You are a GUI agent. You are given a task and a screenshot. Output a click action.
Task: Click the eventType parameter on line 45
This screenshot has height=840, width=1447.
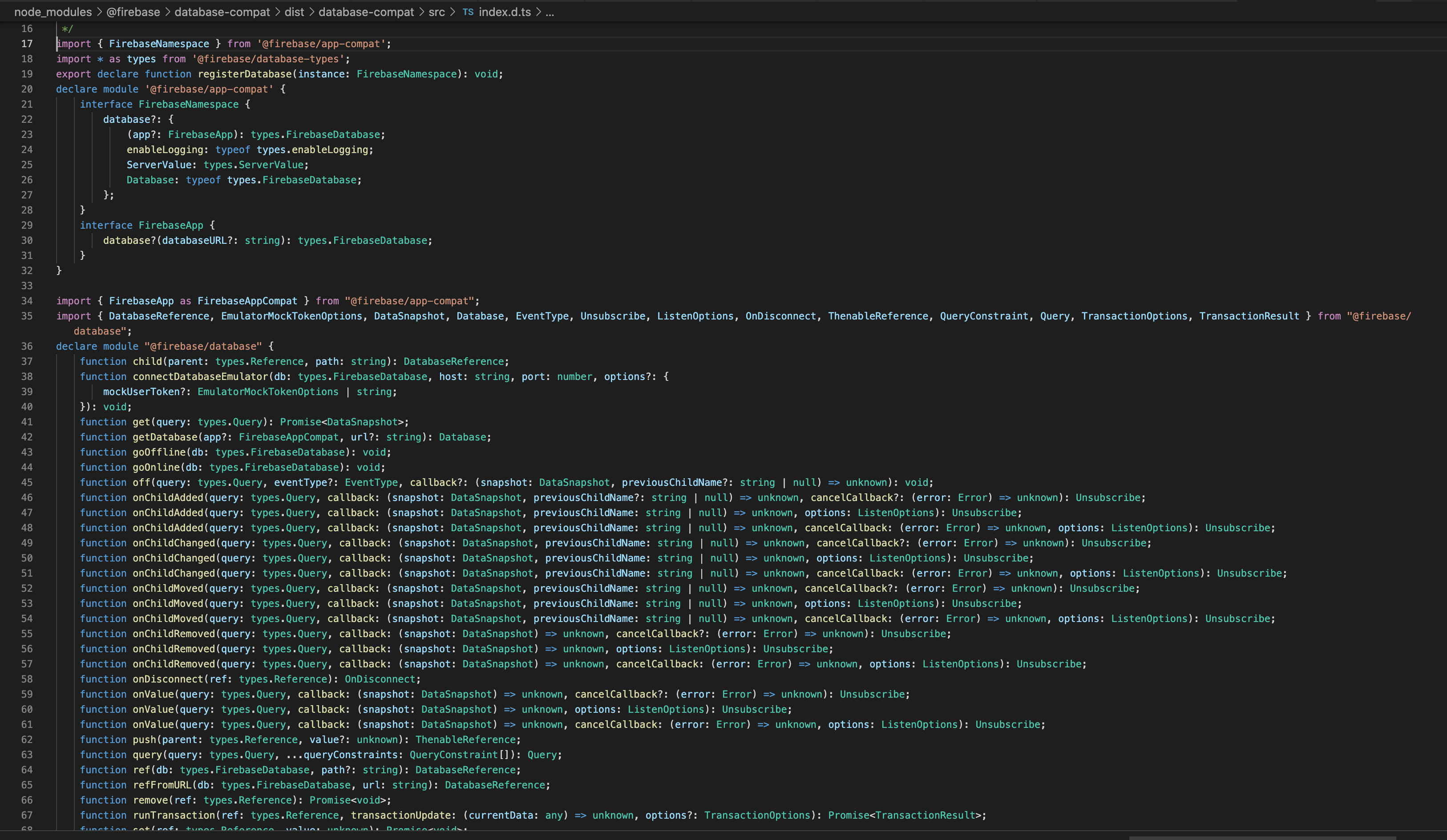[300, 482]
